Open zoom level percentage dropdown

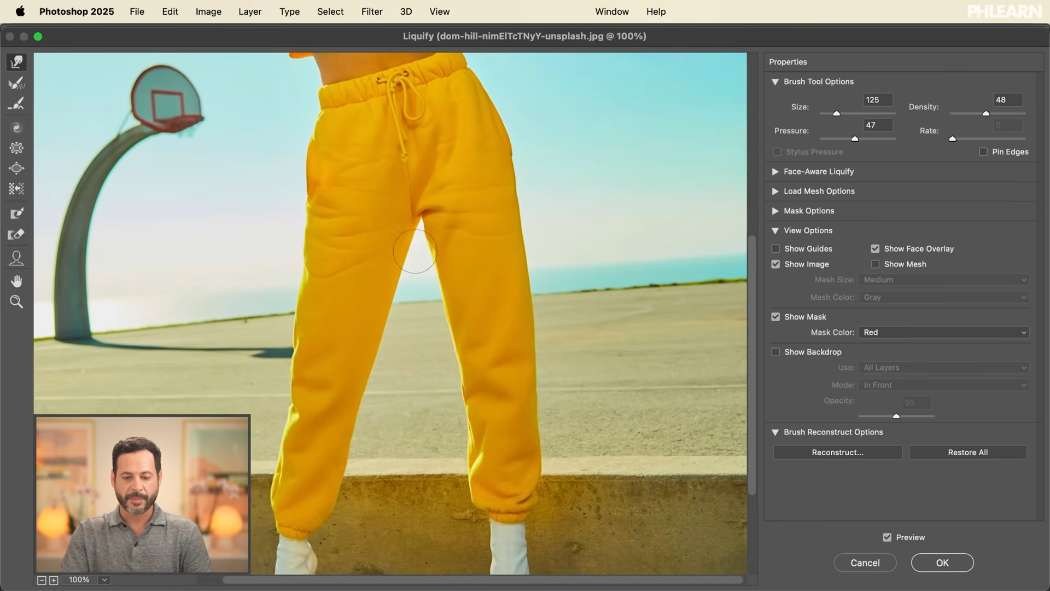pyautogui.click(x=104, y=580)
